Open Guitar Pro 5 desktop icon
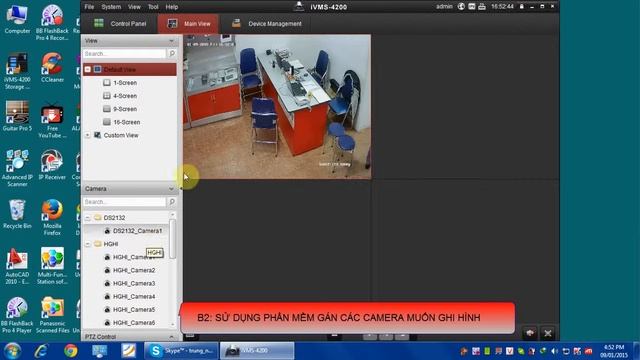Screen dimensions: 640x360 point(17,117)
